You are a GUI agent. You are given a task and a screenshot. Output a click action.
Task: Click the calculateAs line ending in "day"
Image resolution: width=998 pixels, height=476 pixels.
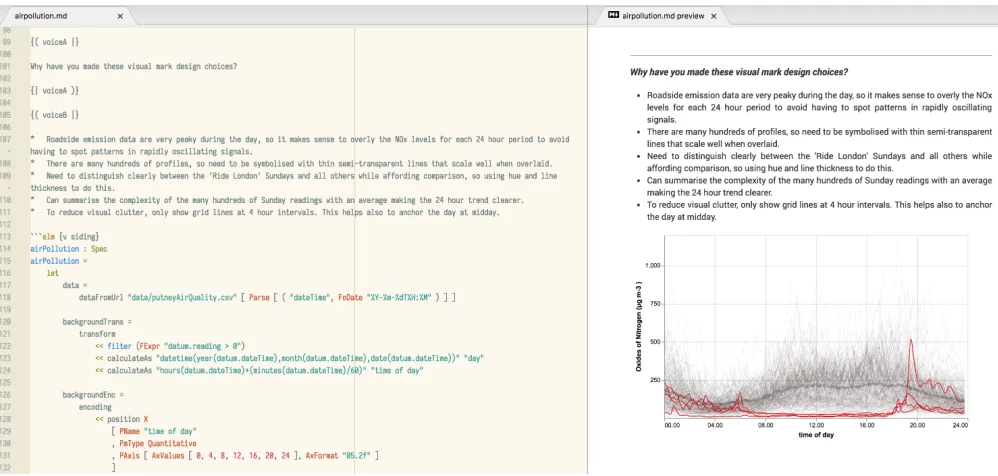pyautogui.click(x=290, y=358)
